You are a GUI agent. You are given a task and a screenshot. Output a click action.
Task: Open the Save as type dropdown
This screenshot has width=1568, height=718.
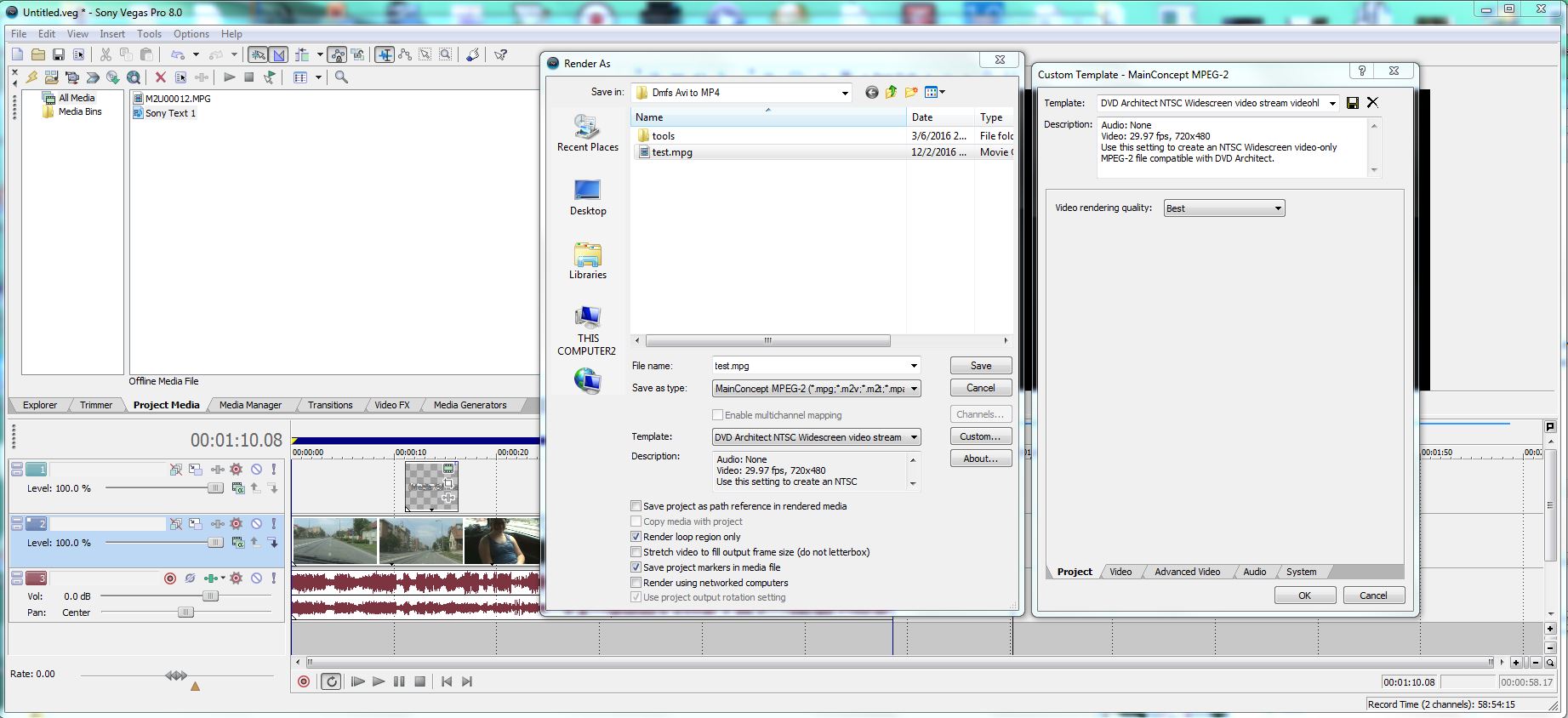click(914, 389)
